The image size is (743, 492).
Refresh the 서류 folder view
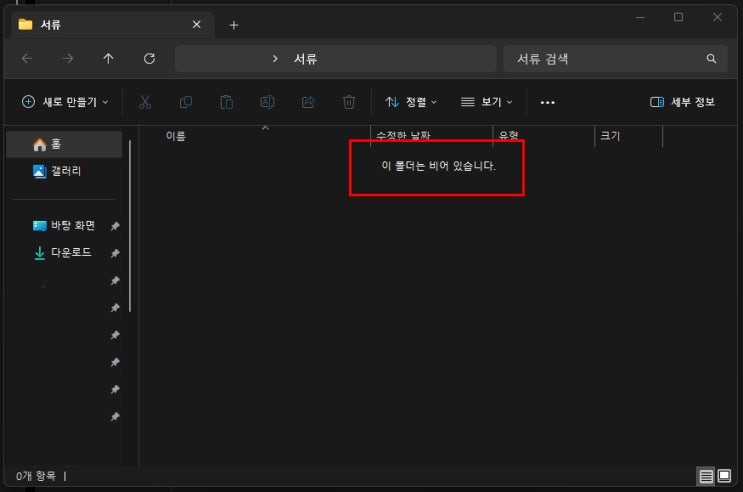click(149, 59)
